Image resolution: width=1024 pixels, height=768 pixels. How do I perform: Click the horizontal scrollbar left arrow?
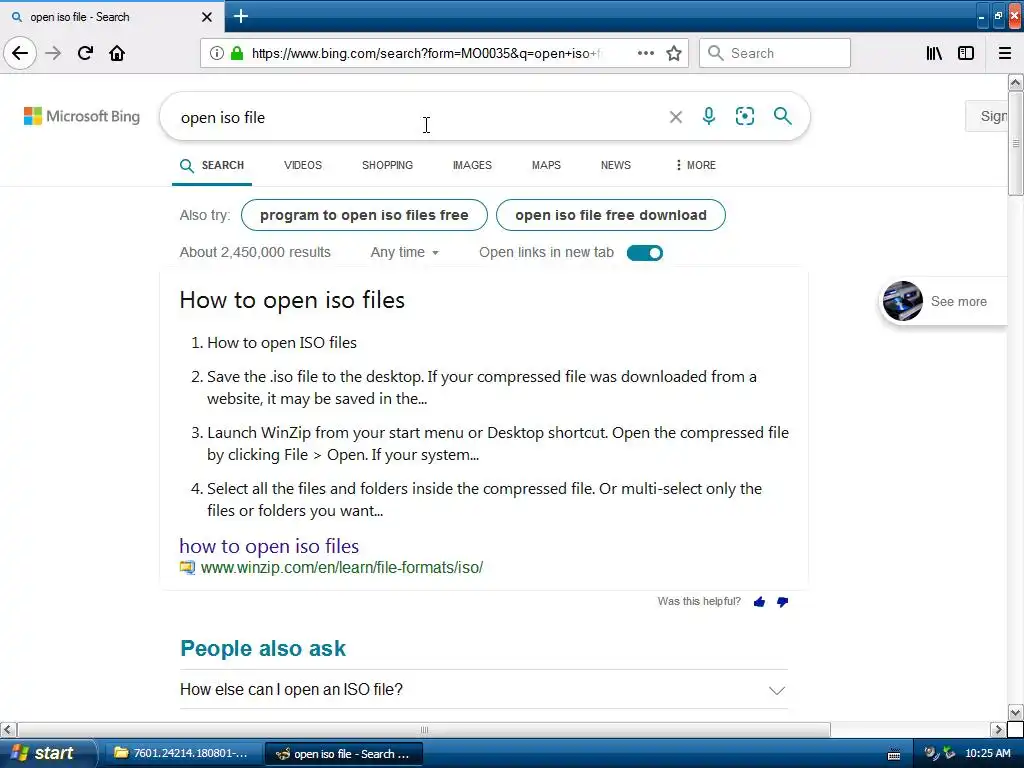(8, 729)
